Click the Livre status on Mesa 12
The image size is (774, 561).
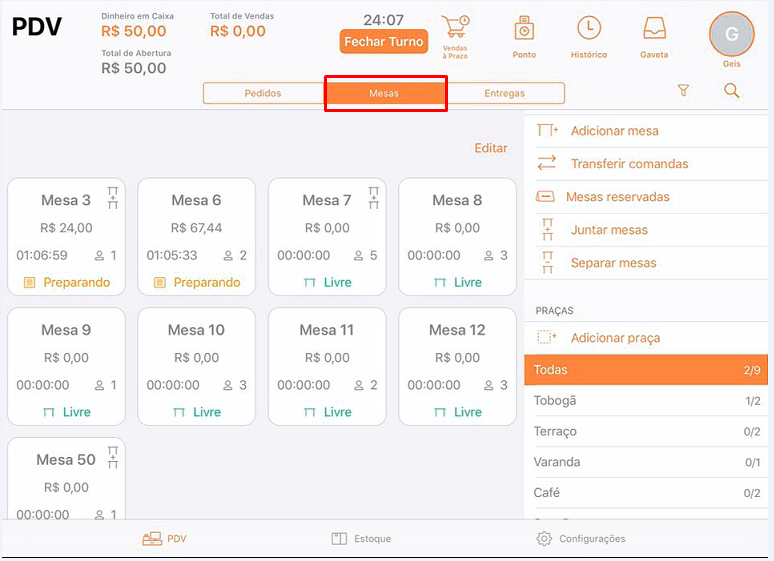coord(458,412)
